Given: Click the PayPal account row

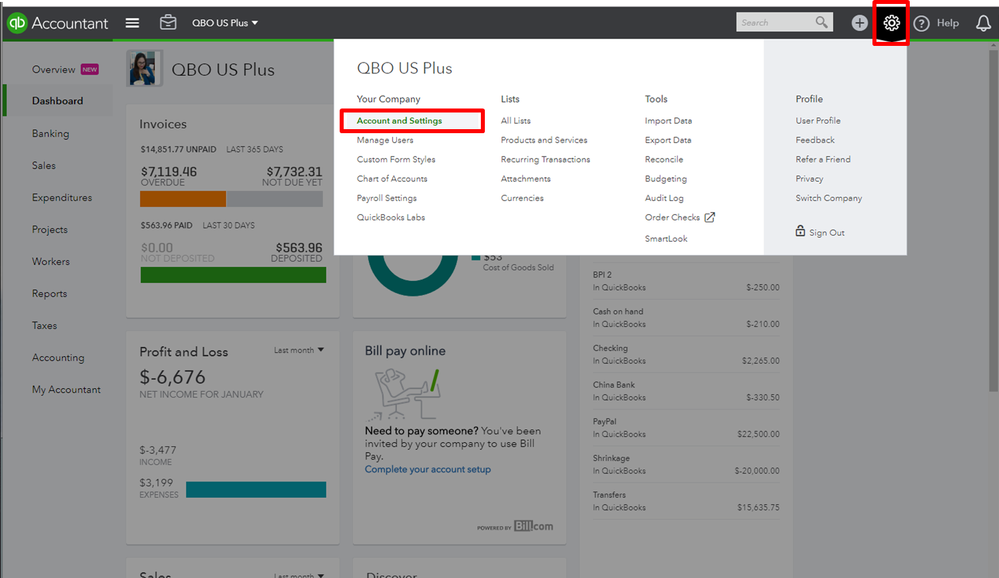Looking at the screenshot, I should 686,428.
